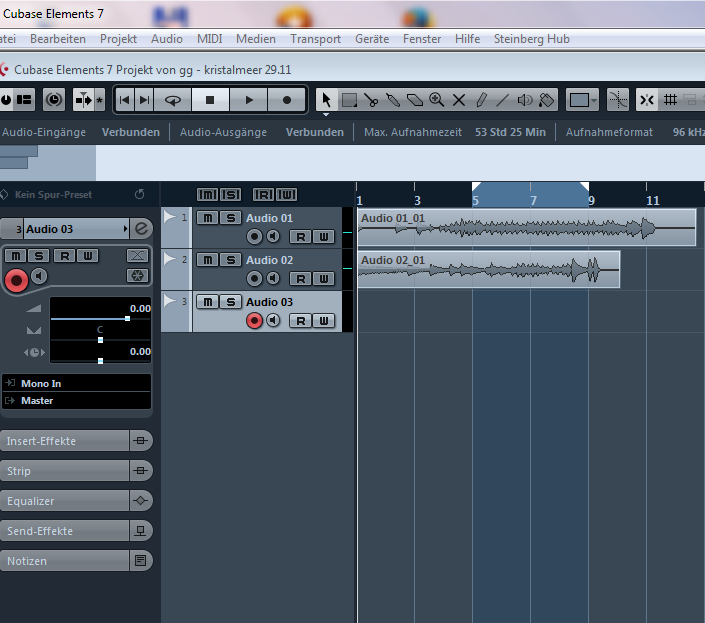Open the Projekt menu
Screen dimensions: 705x623
pos(118,39)
